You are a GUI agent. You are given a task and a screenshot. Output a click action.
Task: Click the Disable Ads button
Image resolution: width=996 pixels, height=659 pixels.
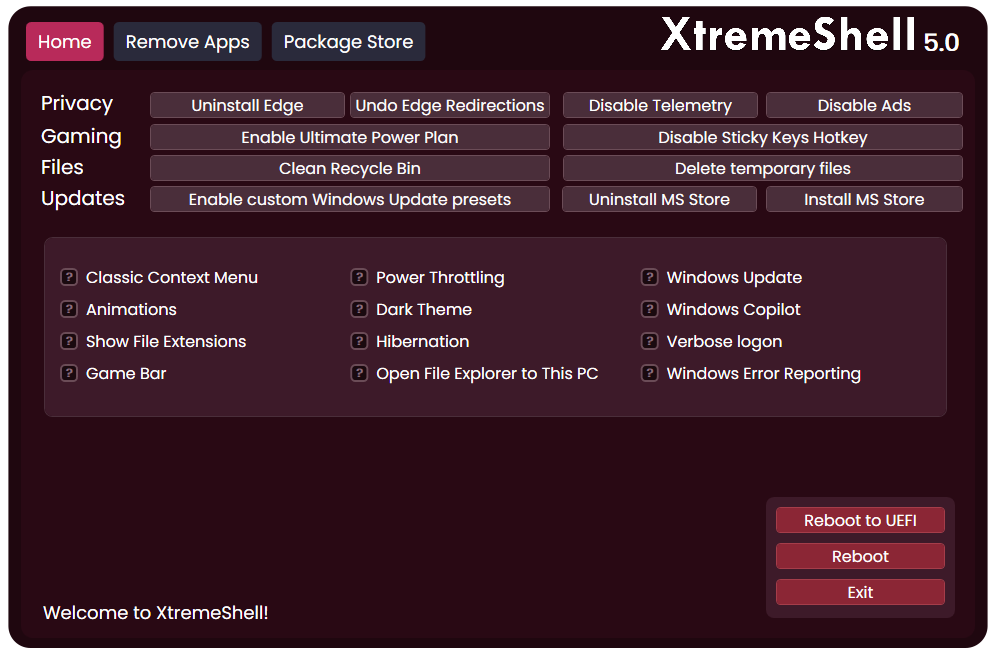(x=864, y=105)
